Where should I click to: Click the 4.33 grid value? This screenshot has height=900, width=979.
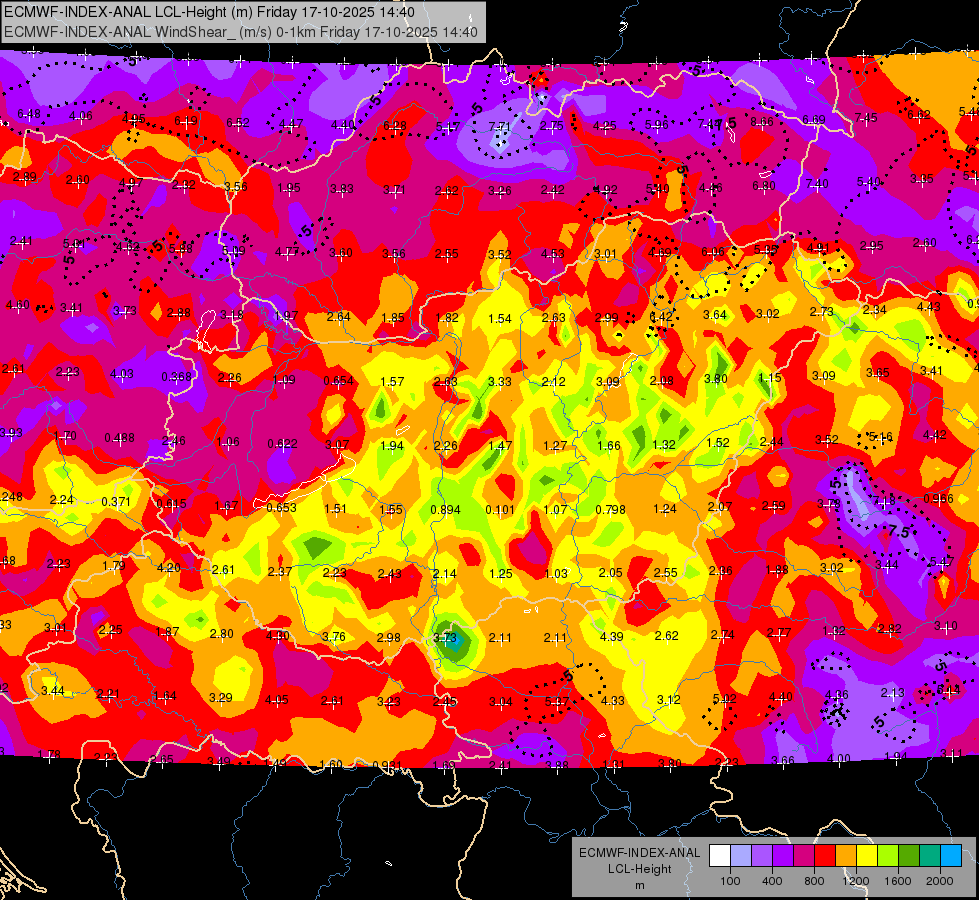612,701
